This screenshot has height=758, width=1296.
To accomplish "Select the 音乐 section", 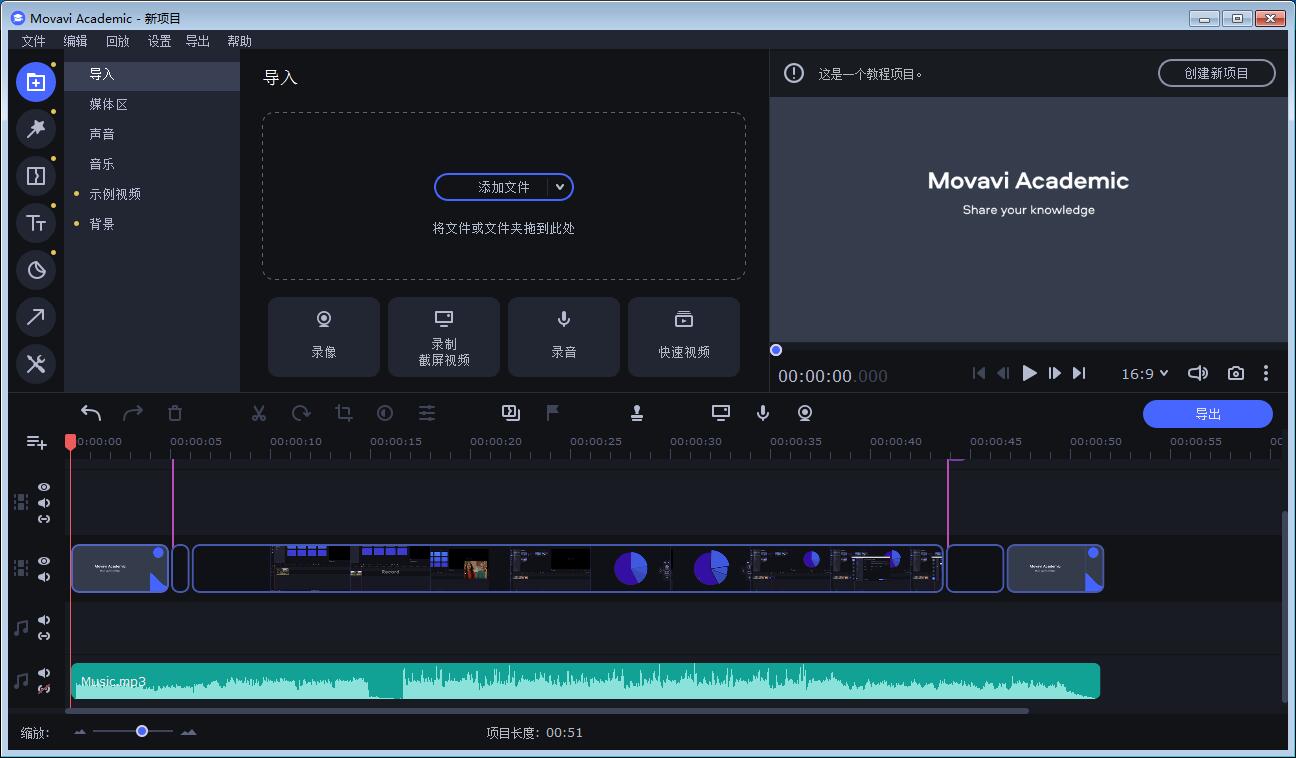I will (x=152, y=164).
